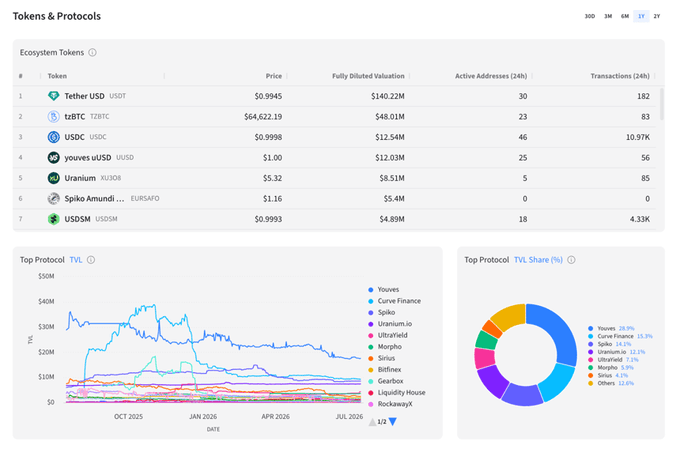Select the 3M time range

[608, 16]
